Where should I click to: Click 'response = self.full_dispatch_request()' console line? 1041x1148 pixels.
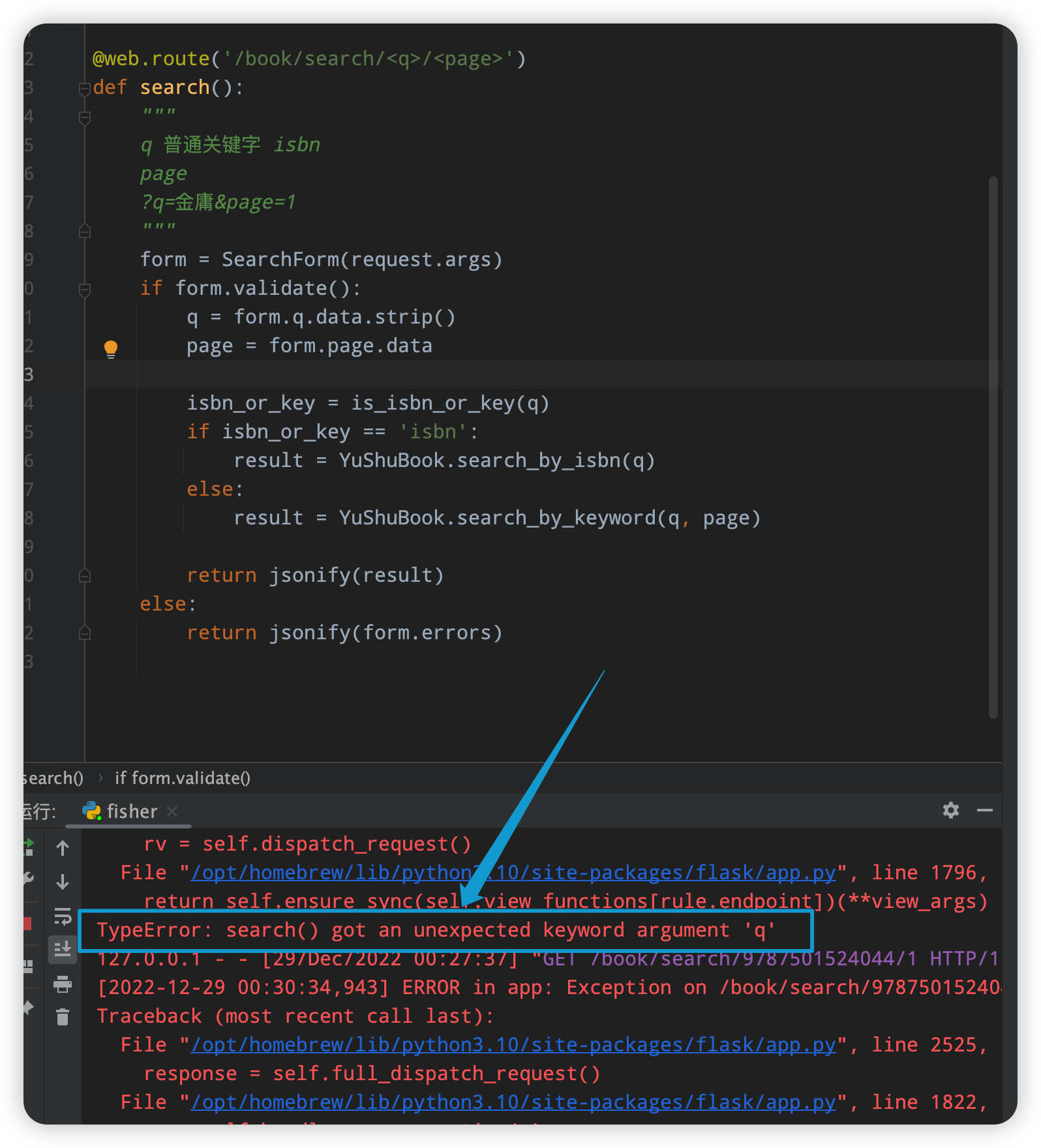372,1074
